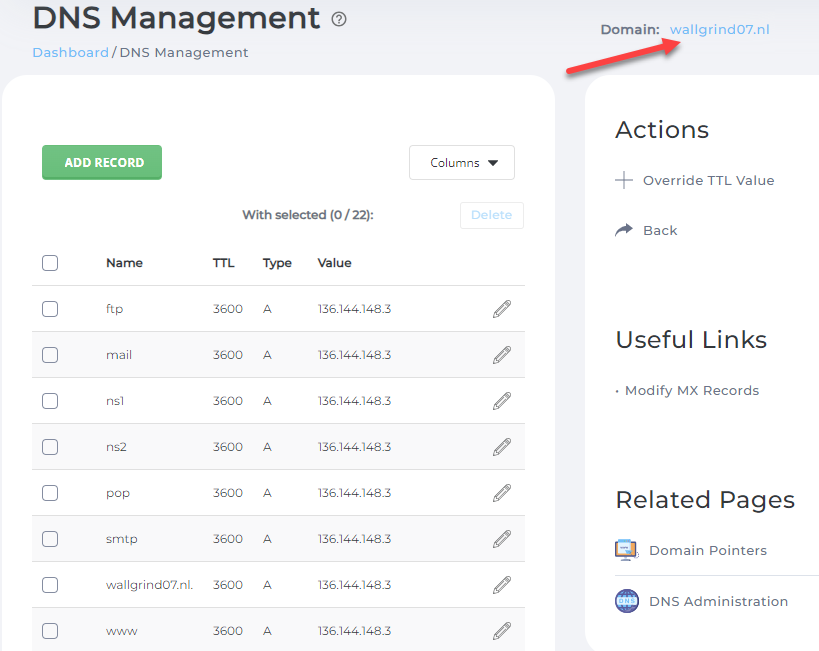
Task: Click the Domain Pointers icon
Action: tap(627, 550)
